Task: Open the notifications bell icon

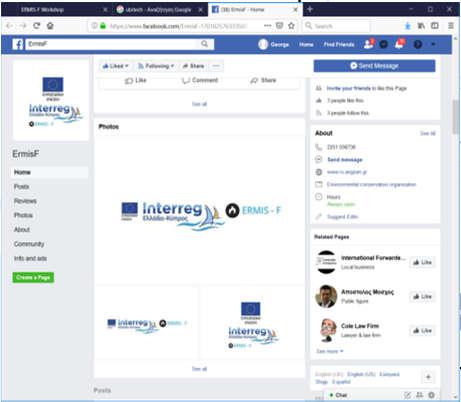Action: pos(399,44)
